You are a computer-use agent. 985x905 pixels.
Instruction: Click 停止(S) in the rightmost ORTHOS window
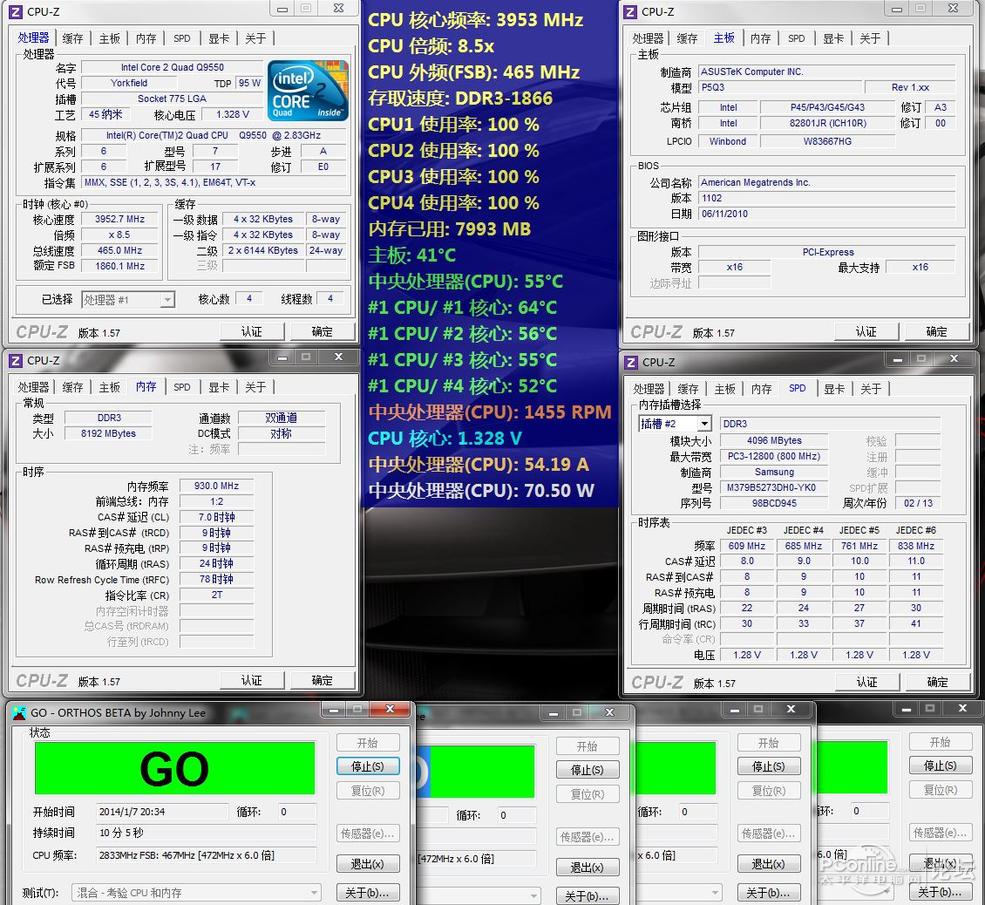[x=940, y=766]
